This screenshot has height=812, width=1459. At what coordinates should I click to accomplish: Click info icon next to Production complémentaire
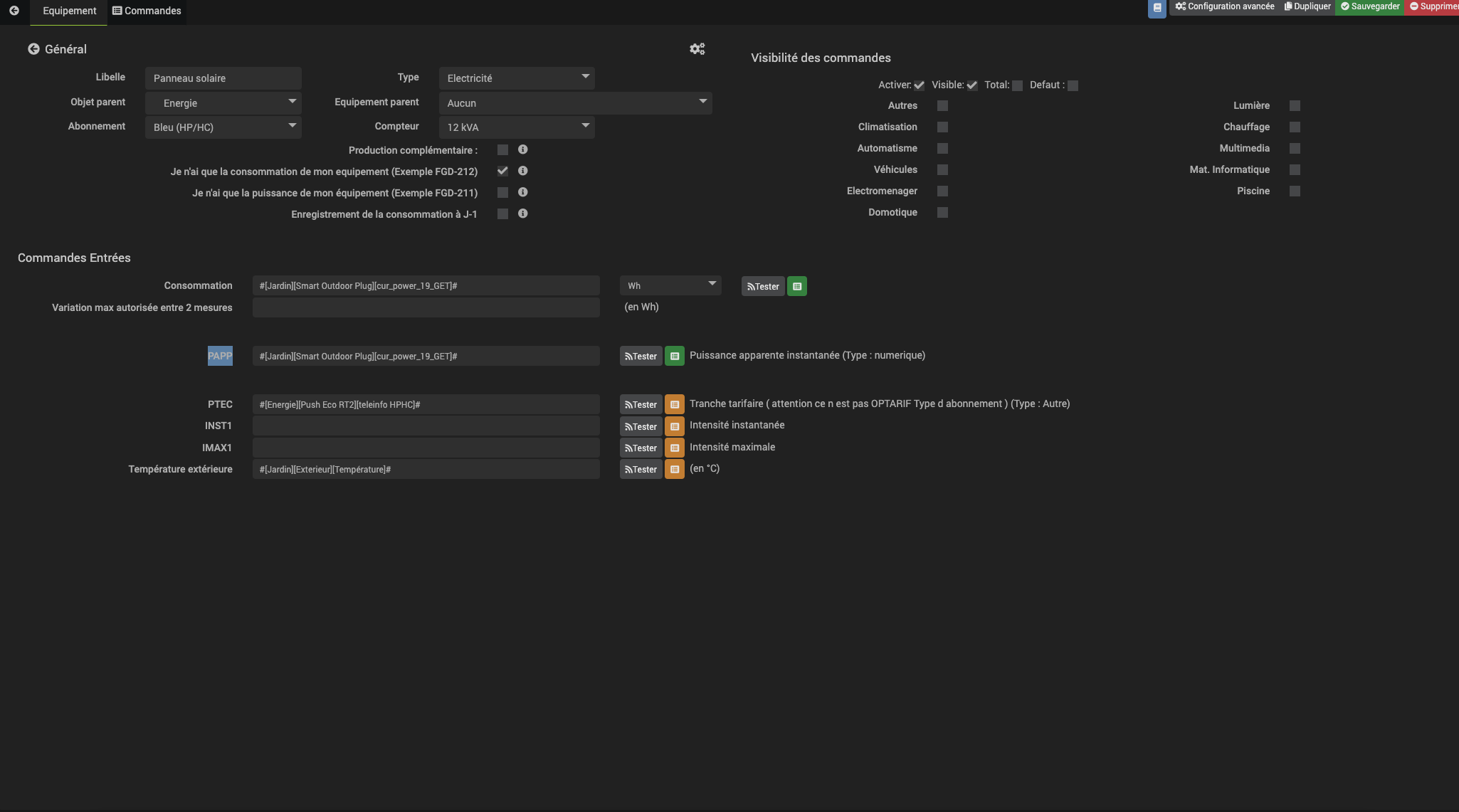522,149
